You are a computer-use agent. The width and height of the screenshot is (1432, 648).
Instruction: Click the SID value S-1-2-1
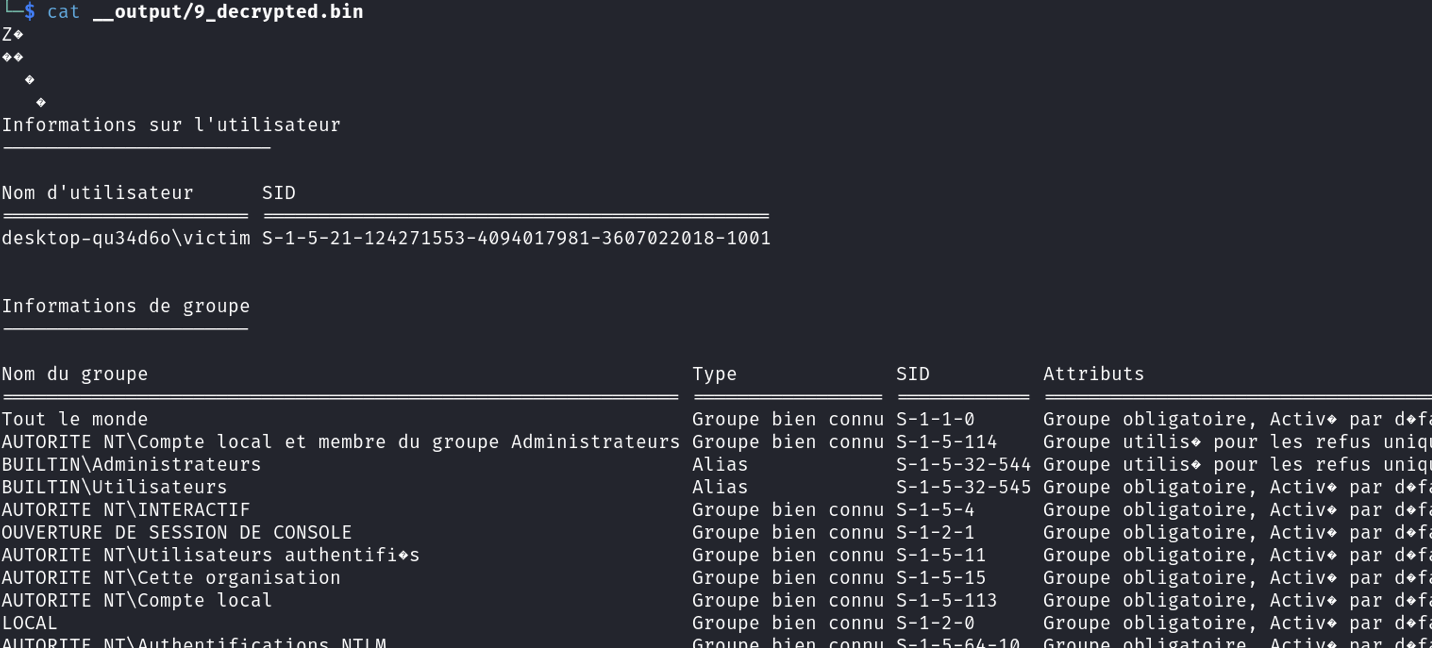935,533
